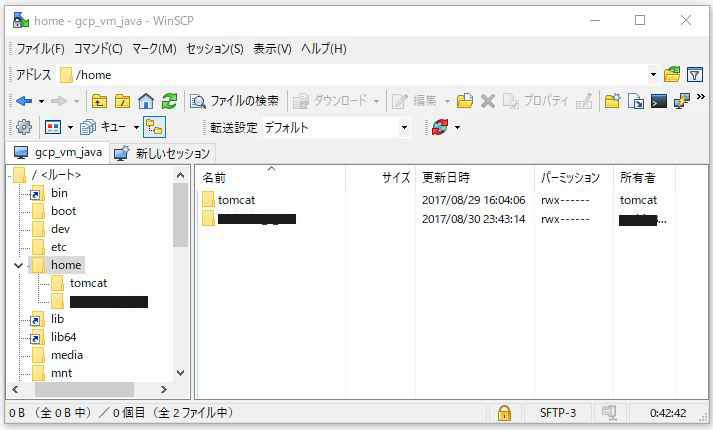Sort by the 所有者 column header
This screenshot has height=430, width=713.
(x=644, y=177)
